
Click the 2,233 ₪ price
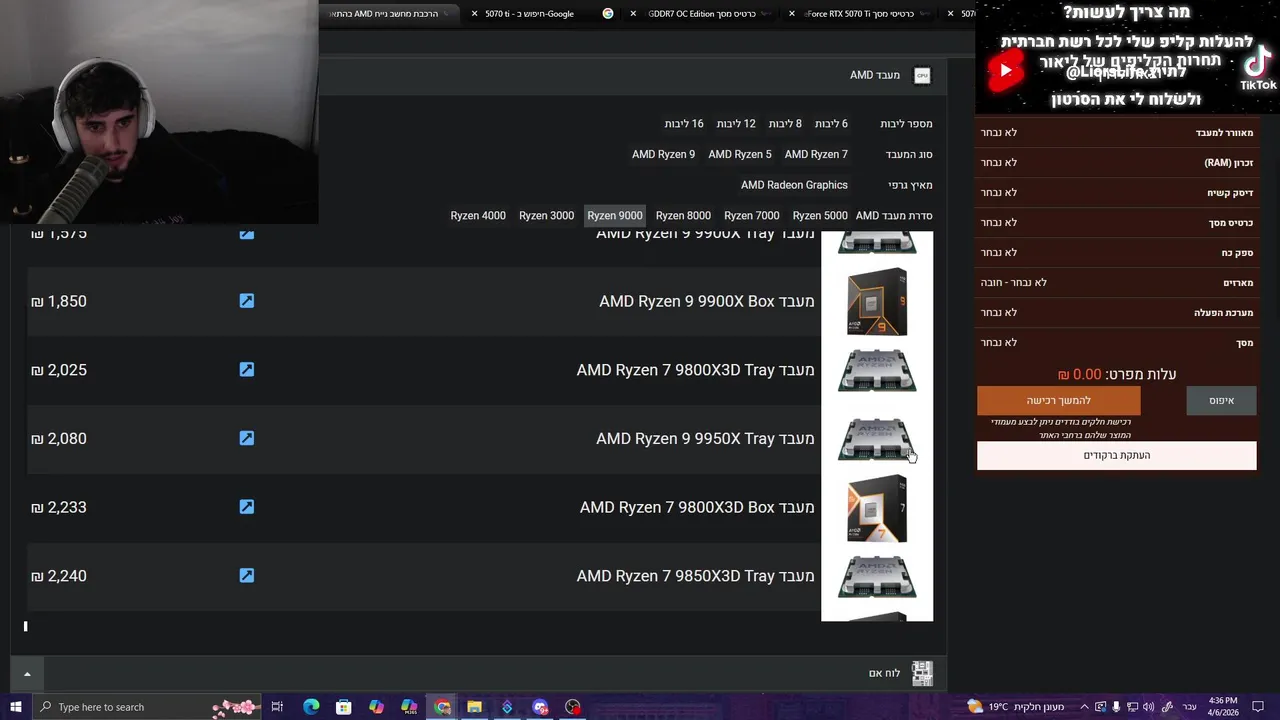pos(59,507)
